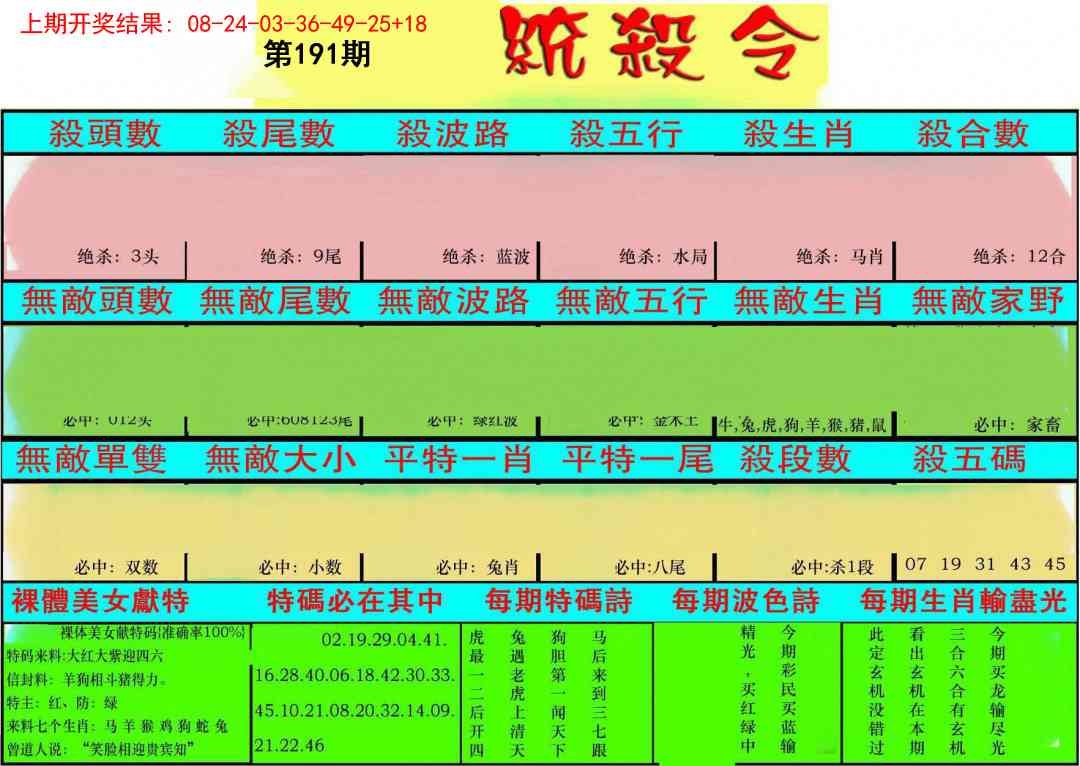
Task: Click the 必中: 兔肖 cell
Action: click(x=477, y=568)
